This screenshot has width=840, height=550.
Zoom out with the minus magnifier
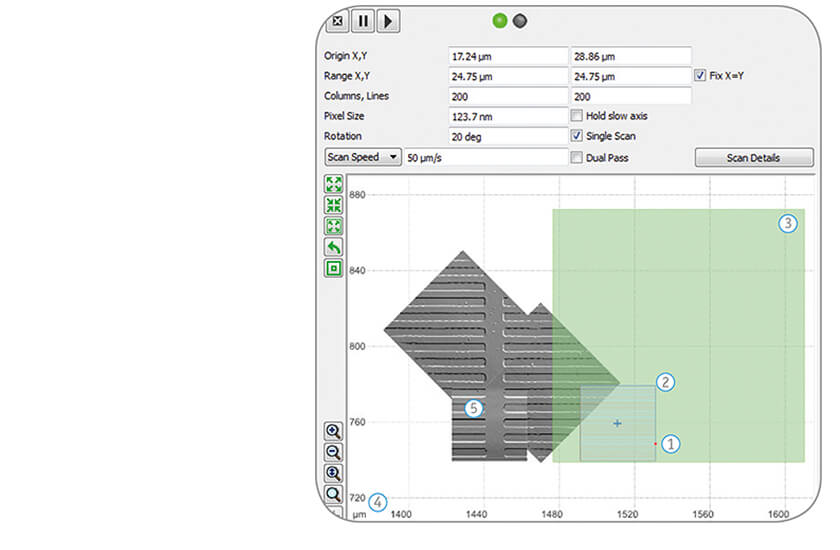(x=334, y=452)
